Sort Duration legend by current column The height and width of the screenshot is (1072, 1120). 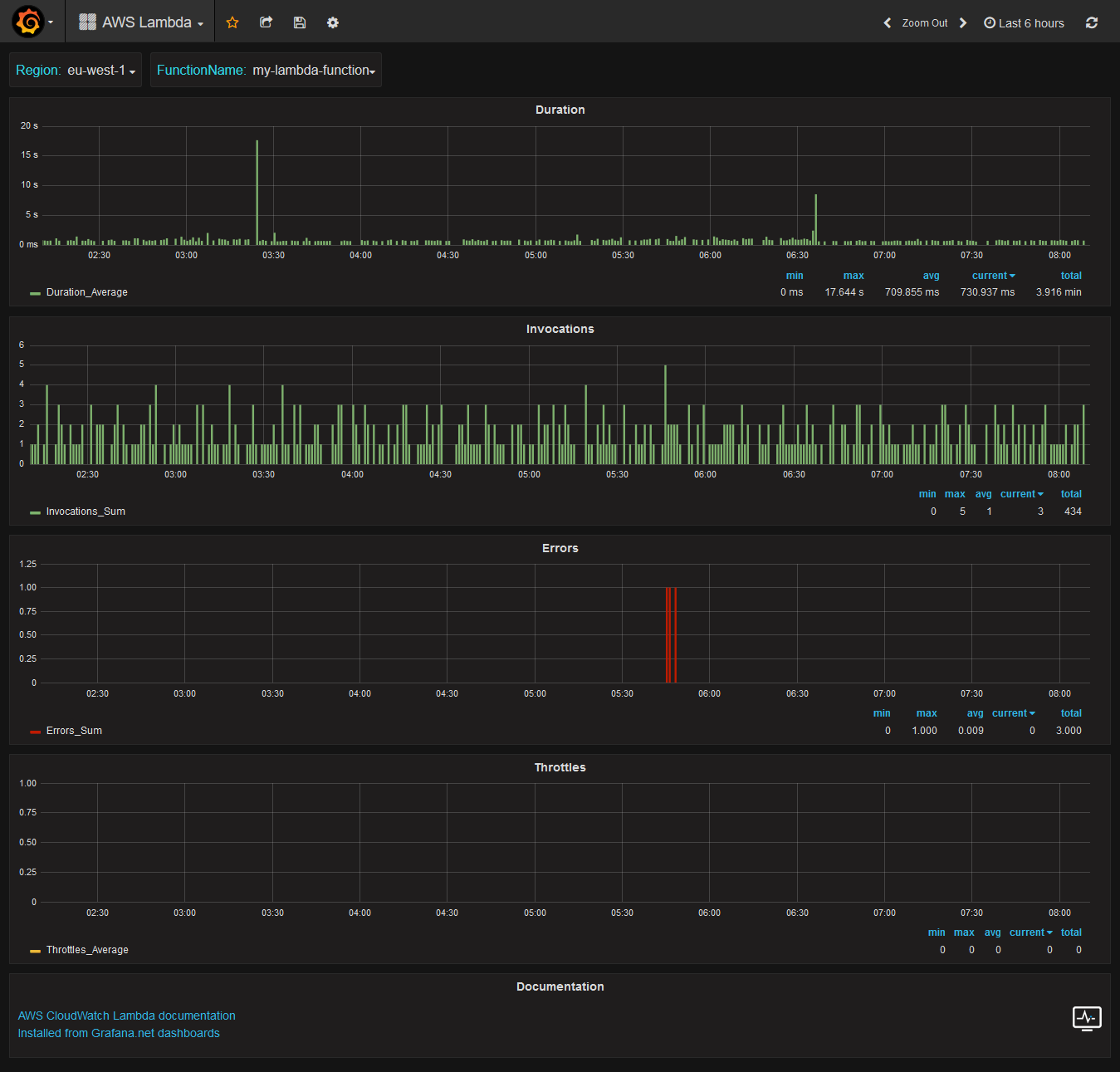click(993, 276)
